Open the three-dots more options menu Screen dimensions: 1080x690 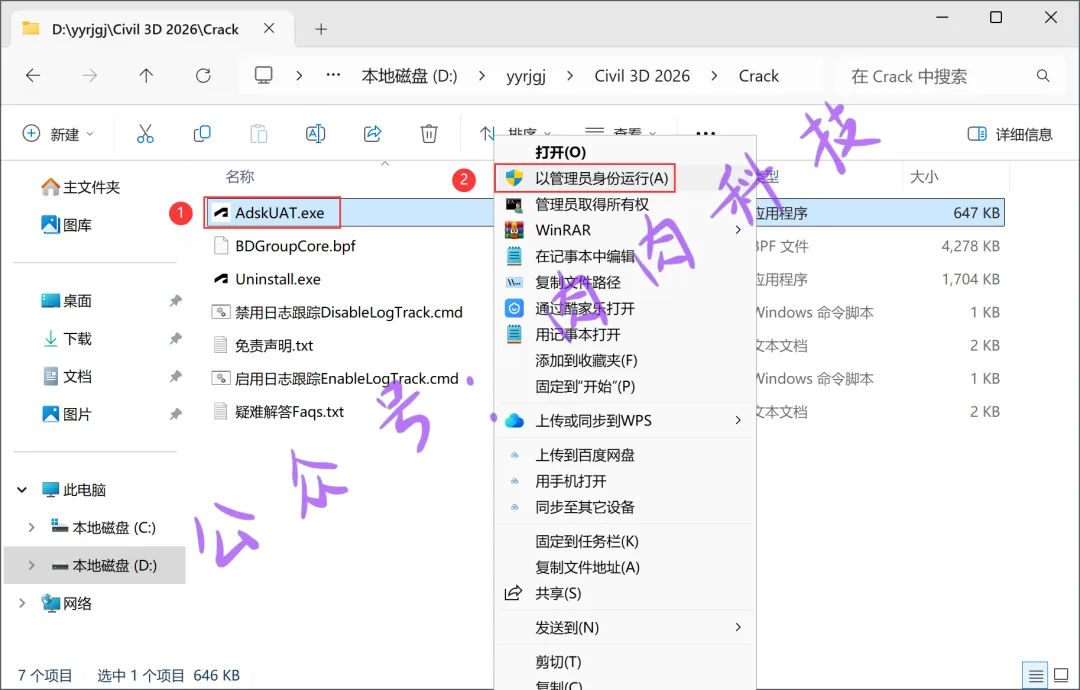(705, 133)
